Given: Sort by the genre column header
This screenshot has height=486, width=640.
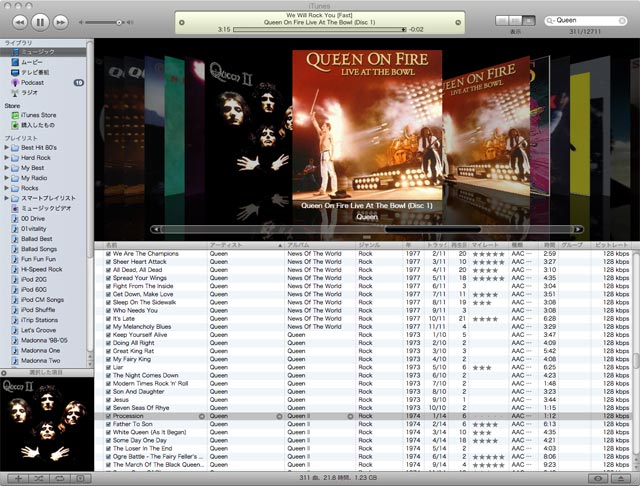Looking at the screenshot, I should click(379, 245).
